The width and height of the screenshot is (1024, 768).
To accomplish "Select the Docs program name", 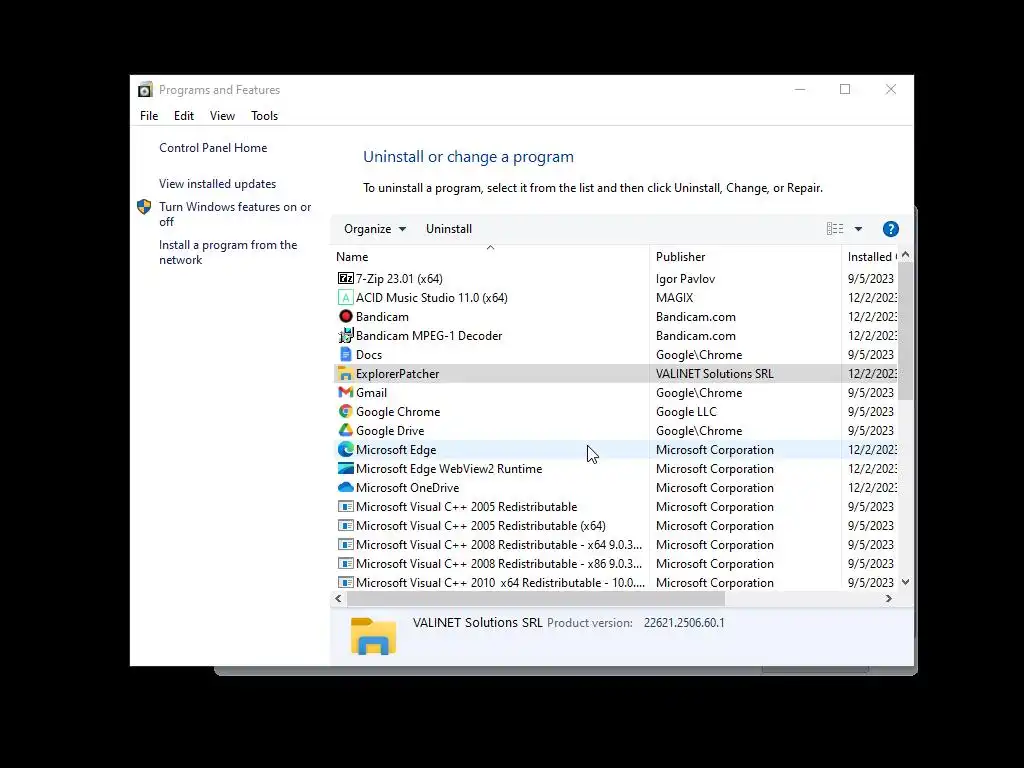I will [368, 354].
